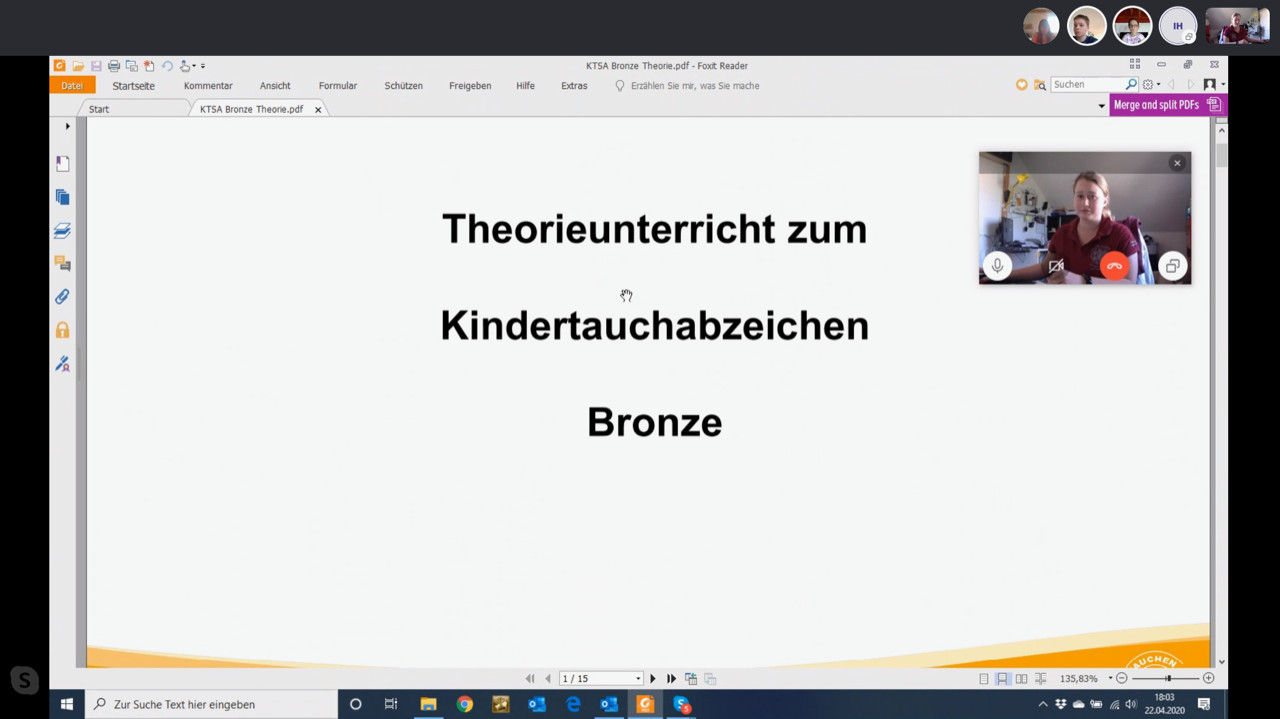Go to next page using arrow
This screenshot has width=1280, height=719.
tap(653, 679)
